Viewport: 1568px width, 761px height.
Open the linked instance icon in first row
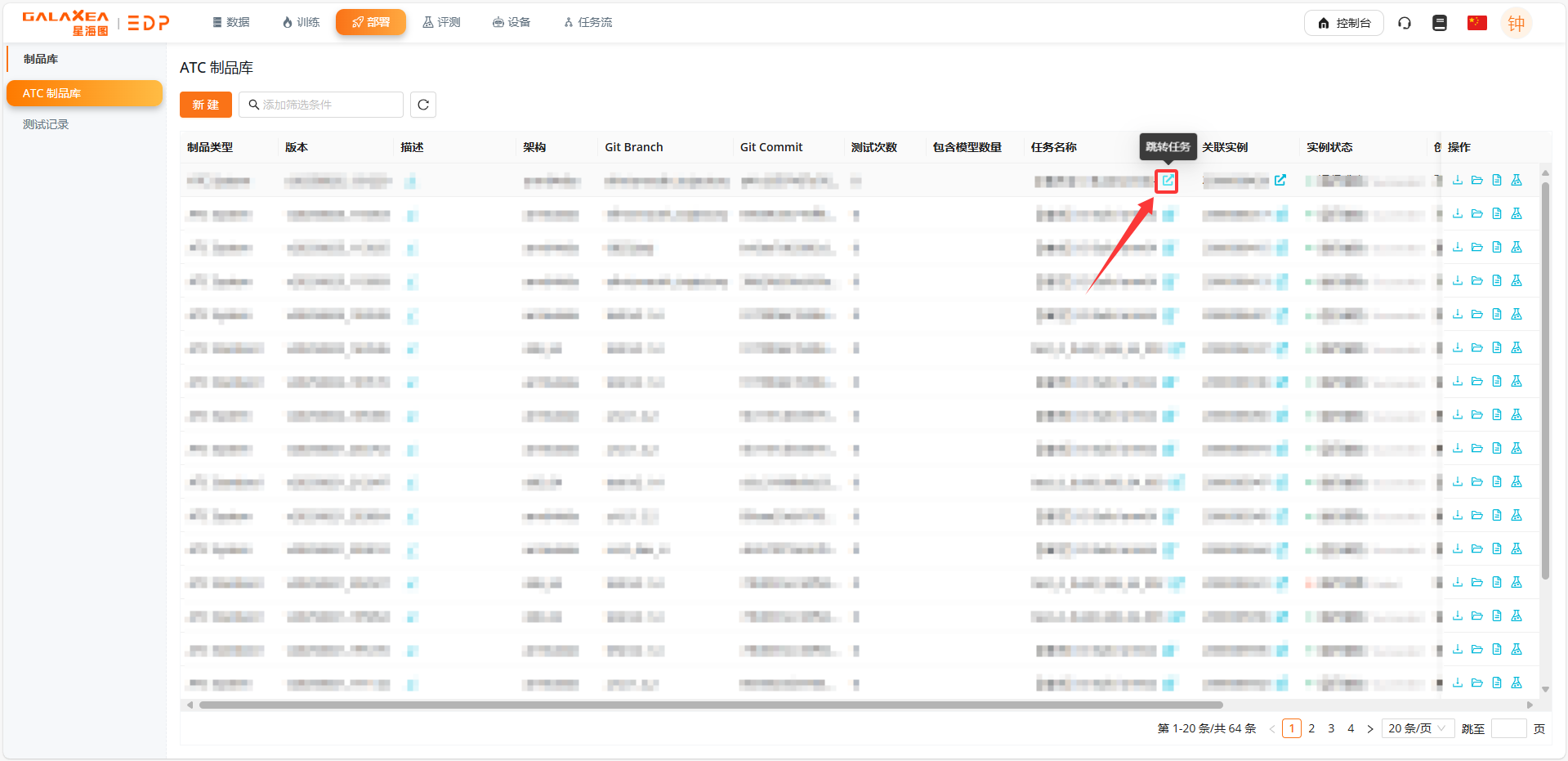point(1280,181)
